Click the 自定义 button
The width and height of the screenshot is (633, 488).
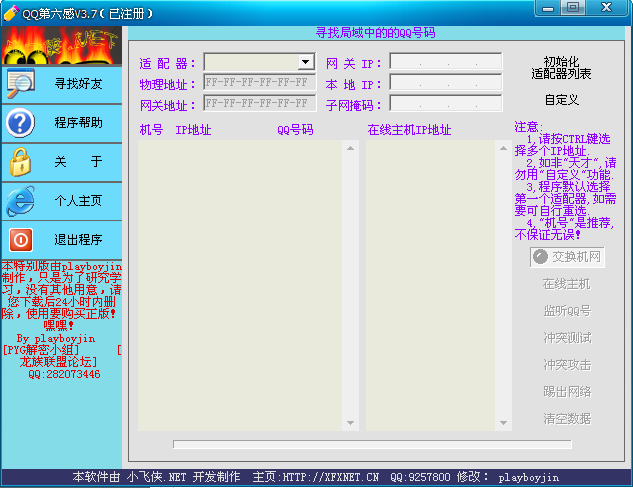point(561,100)
